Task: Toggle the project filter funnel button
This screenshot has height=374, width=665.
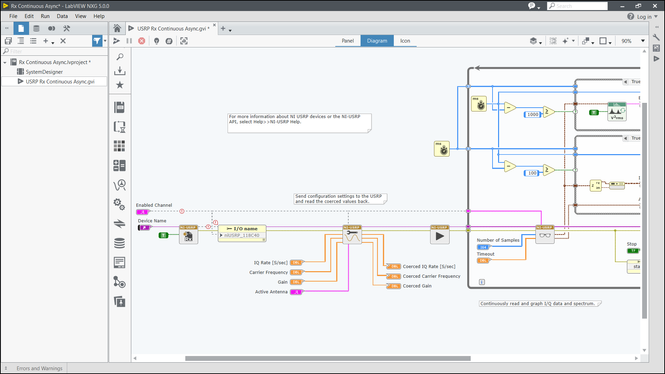Action: pyautogui.click(x=97, y=41)
